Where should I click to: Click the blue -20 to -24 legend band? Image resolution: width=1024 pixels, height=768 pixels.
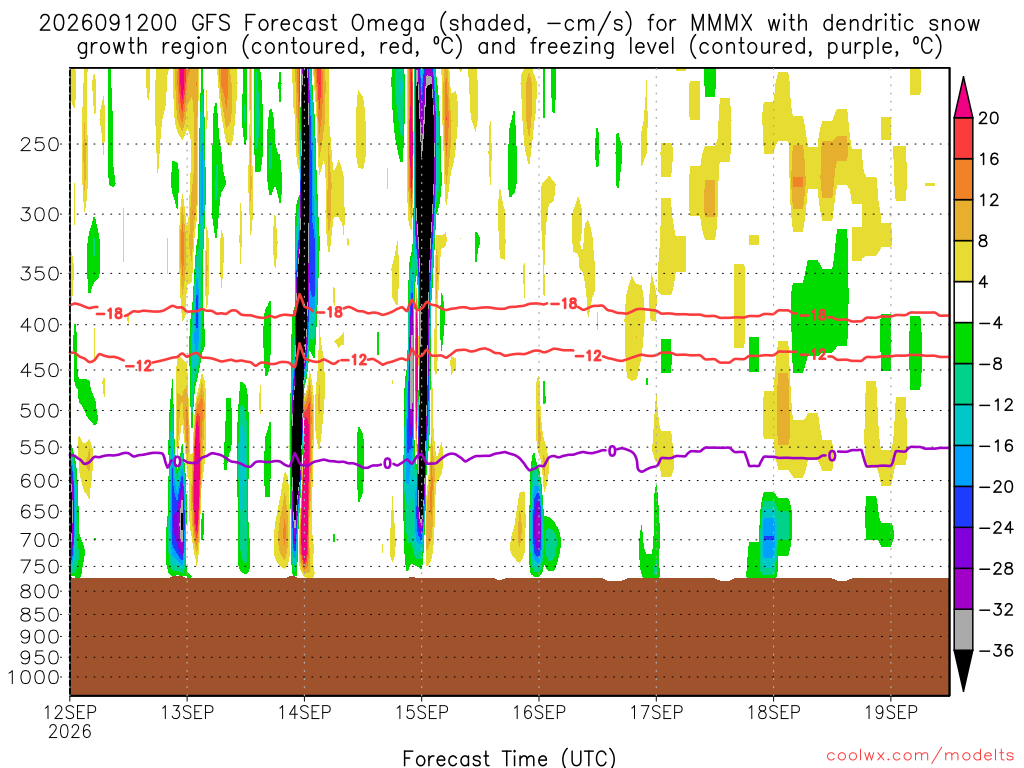(x=963, y=507)
